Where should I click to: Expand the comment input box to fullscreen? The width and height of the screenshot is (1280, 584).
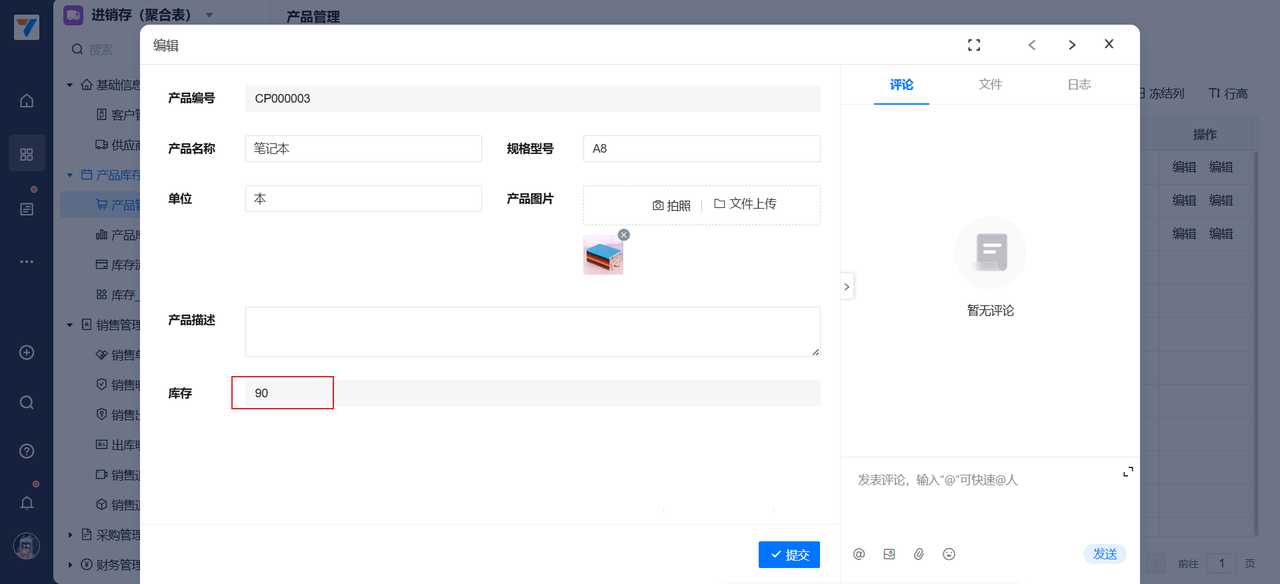point(1128,471)
